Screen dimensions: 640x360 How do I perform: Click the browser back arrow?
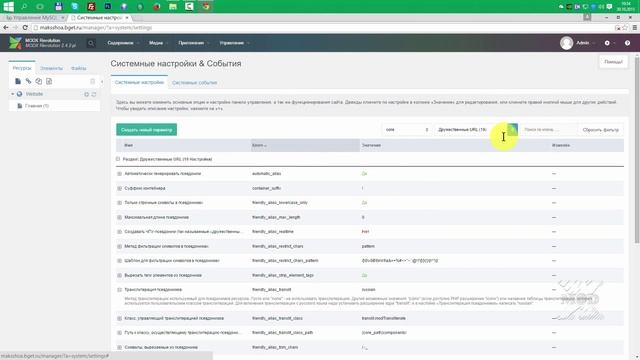tap(6, 27)
